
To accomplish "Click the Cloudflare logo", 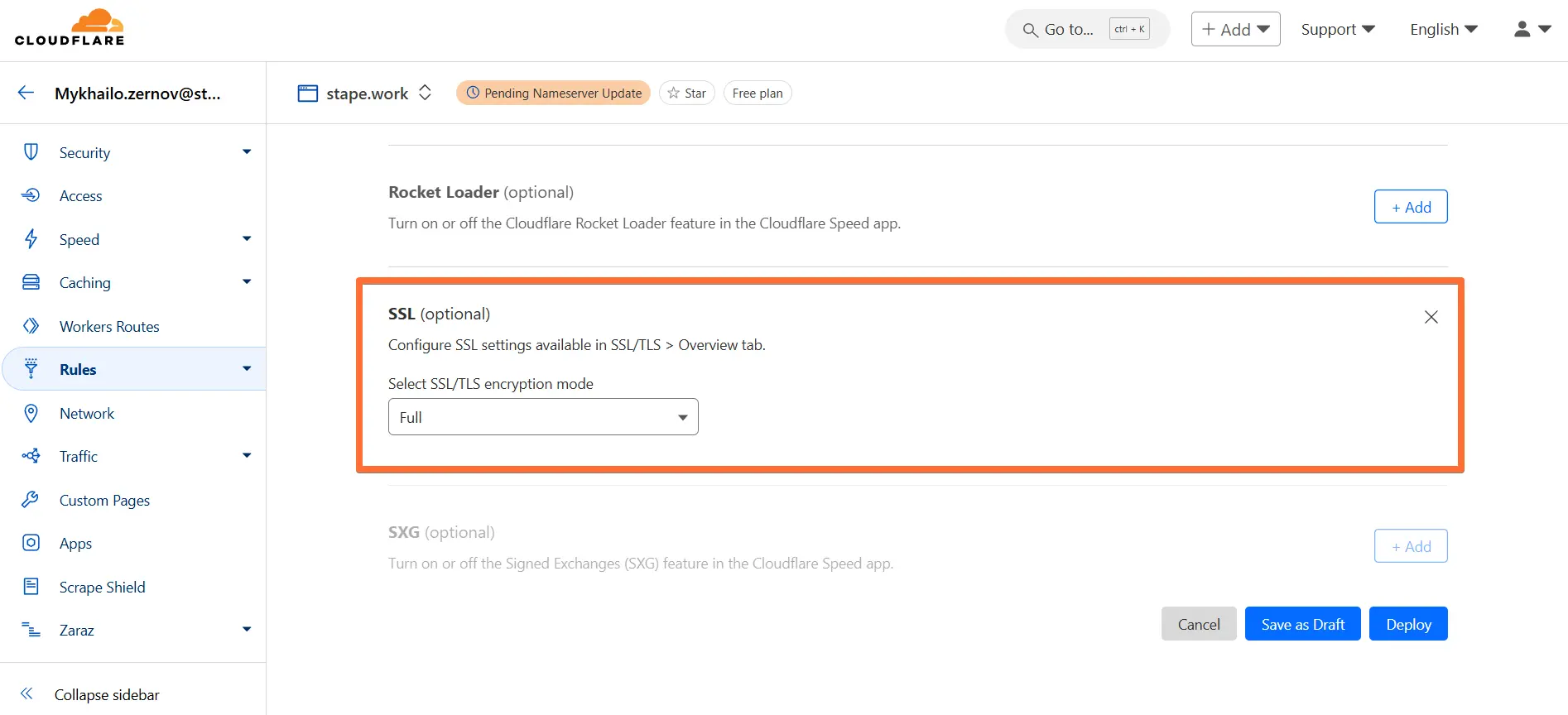I will pyautogui.click(x=70, y=27).
